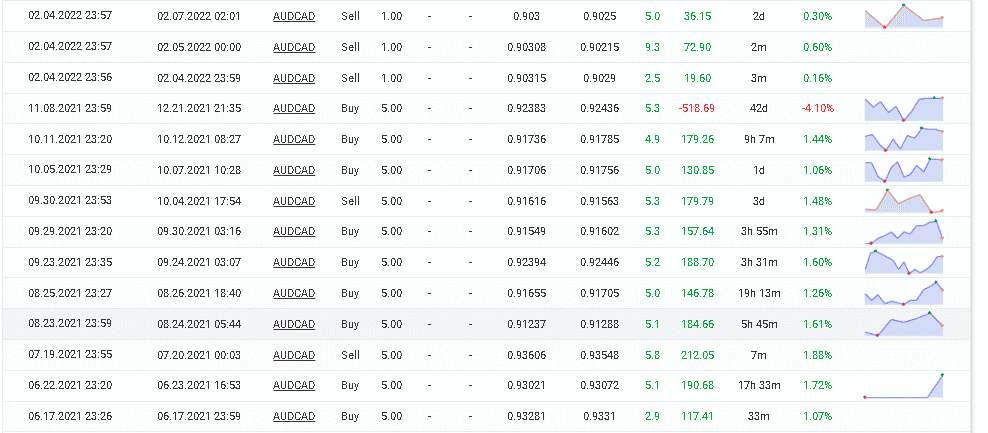View sparkline chart for 1.06% gain trade
Viewport: 988px width, 433px height.
pyautogui.click(x=904, y=170)
